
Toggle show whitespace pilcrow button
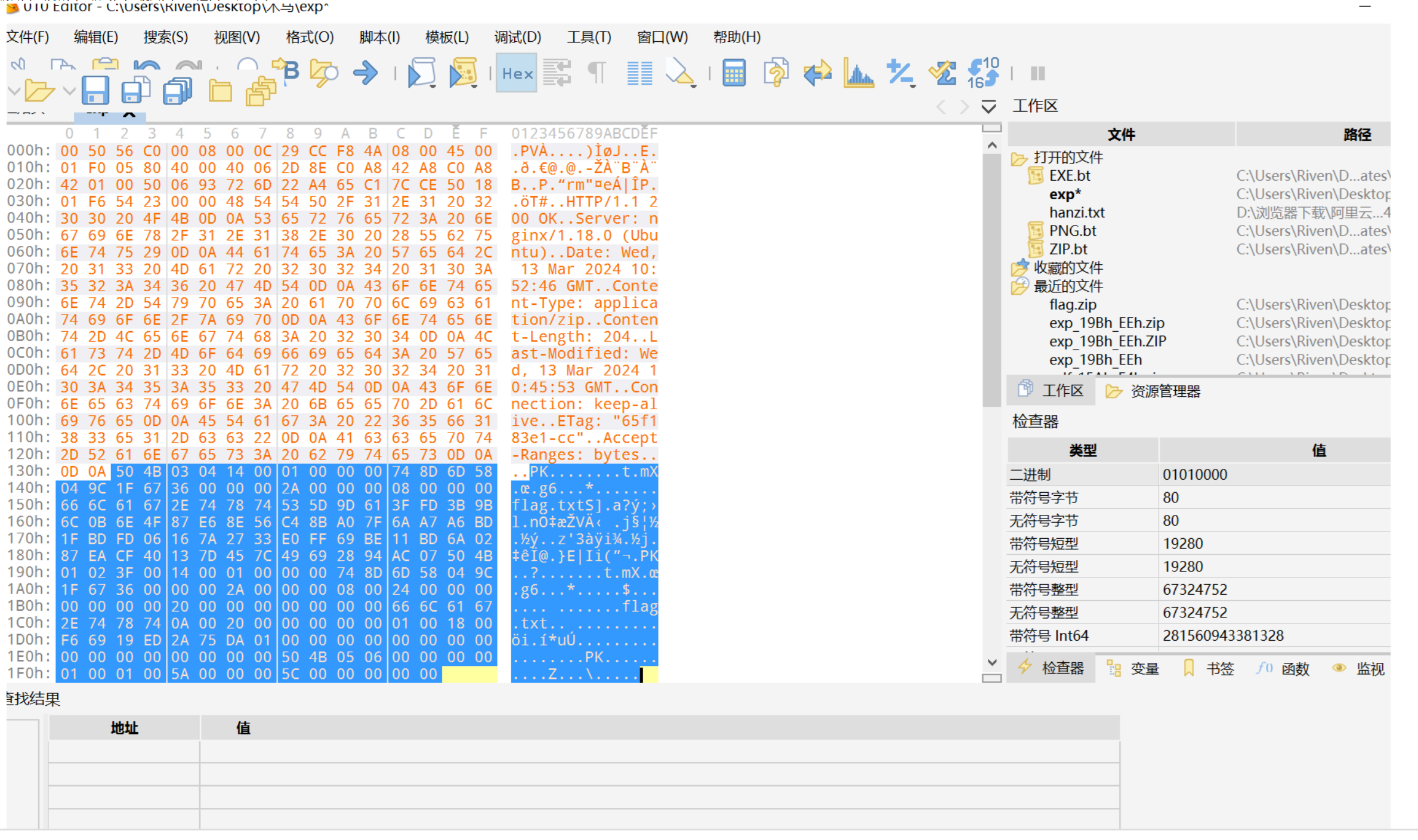pos(597,73)
